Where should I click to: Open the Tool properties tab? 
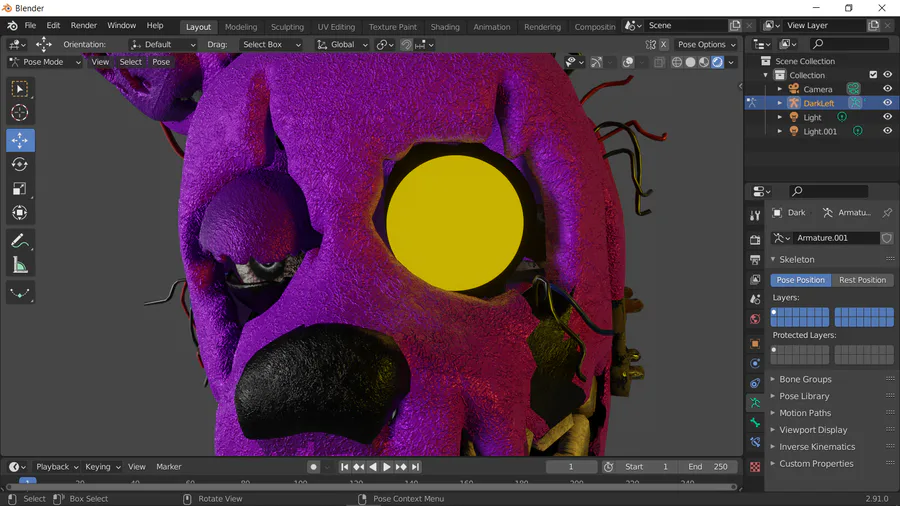tap(755, 215)
